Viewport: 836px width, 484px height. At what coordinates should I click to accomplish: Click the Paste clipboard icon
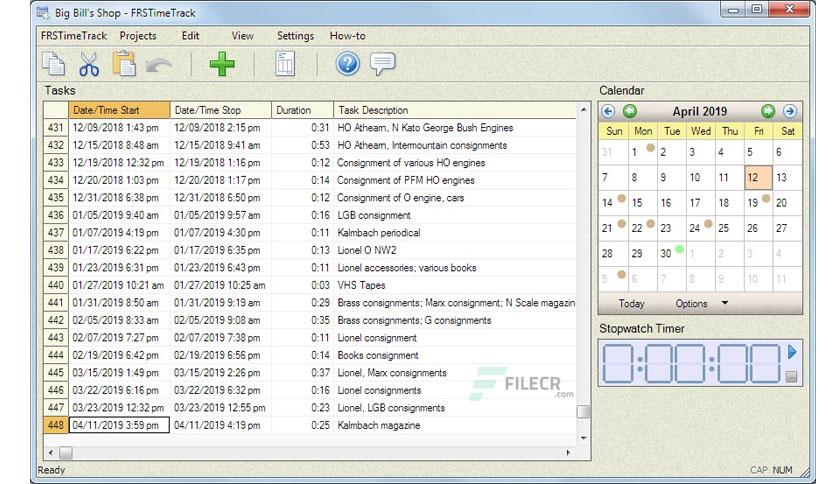(x=124, y=63)
